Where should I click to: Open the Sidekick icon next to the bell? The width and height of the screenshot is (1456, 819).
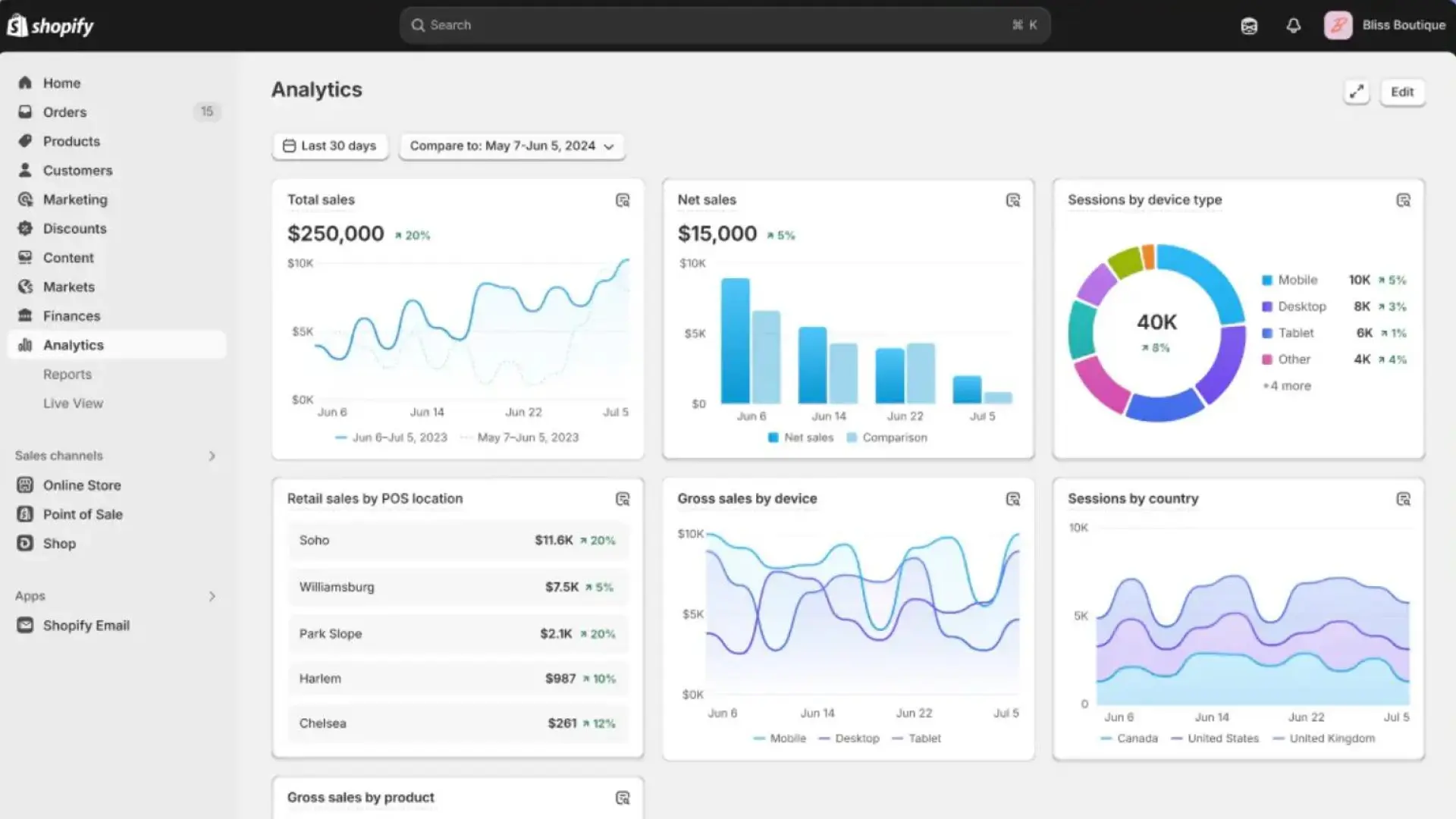coord(1249,26)
